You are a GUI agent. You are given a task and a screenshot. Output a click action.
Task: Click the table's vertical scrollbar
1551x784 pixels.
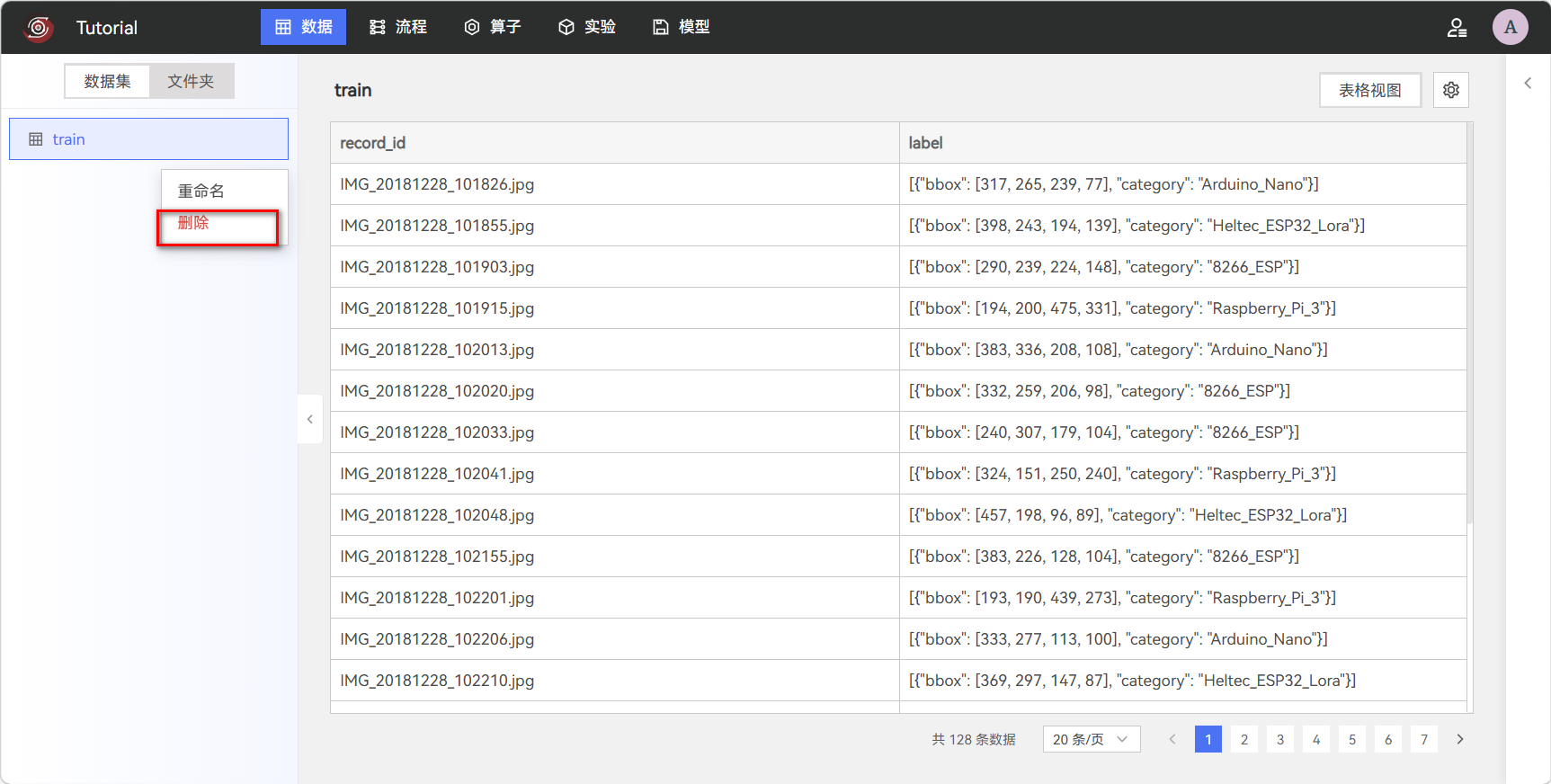1470,324
